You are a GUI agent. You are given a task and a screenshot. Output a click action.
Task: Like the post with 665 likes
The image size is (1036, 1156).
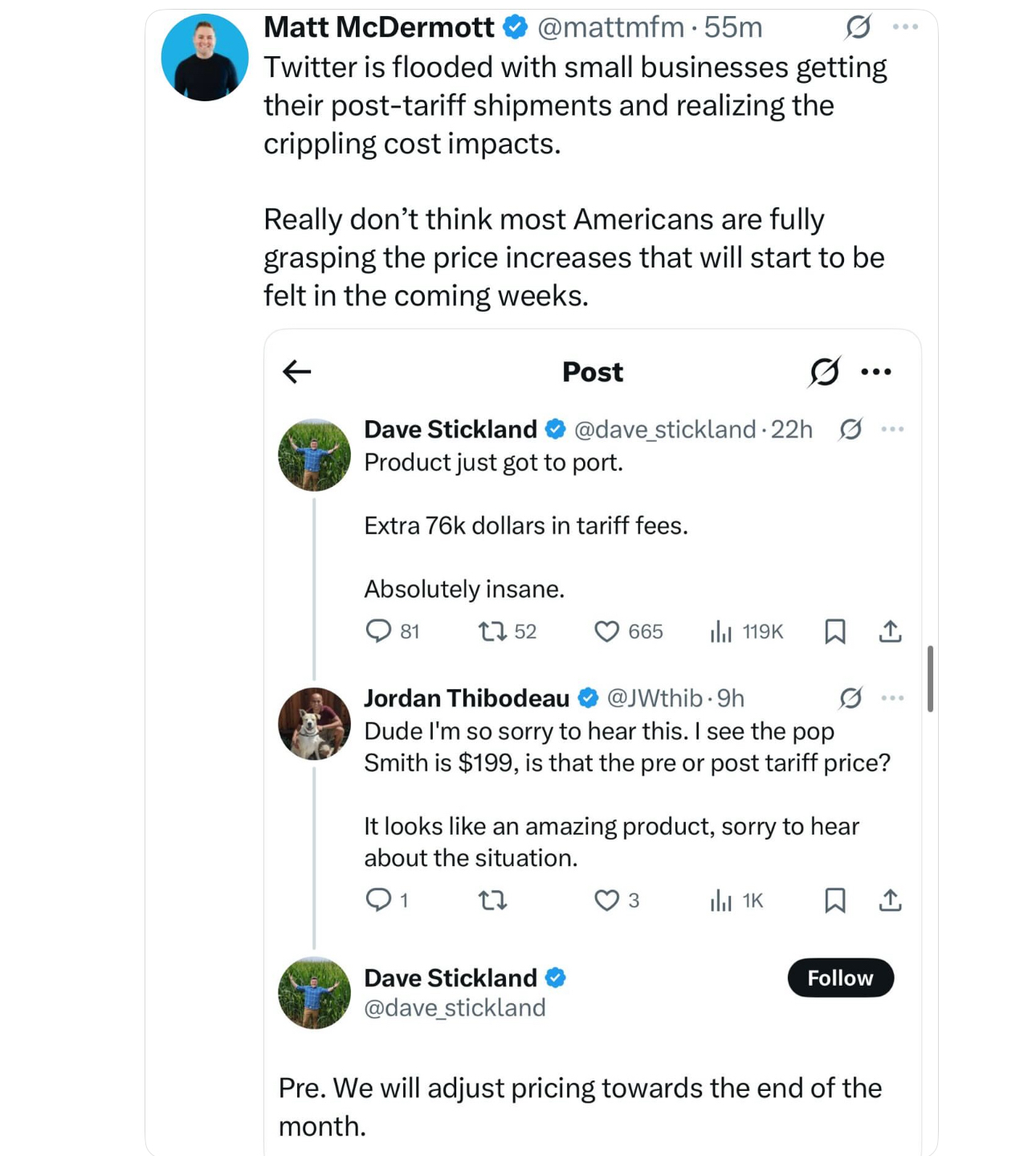606,631
